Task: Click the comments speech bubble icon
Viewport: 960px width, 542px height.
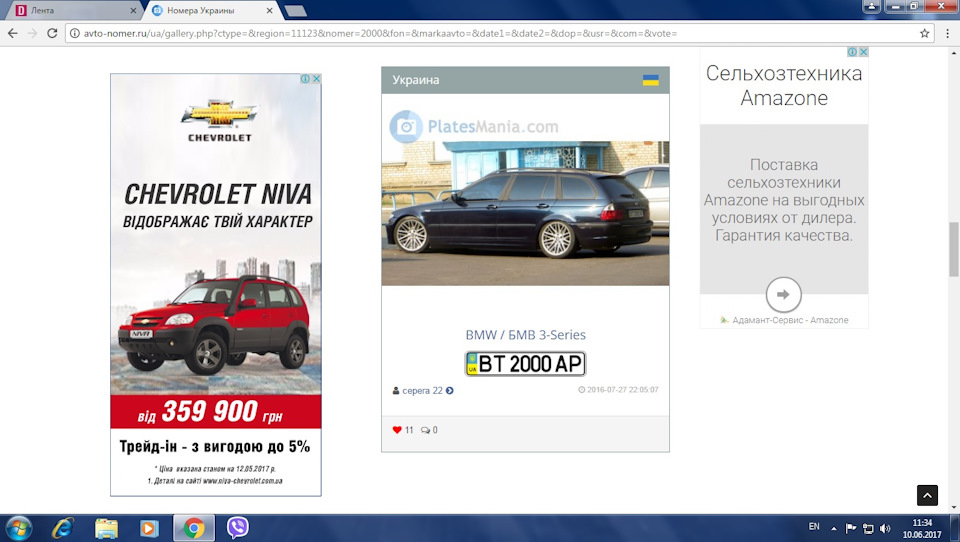Action: [425, 431]
